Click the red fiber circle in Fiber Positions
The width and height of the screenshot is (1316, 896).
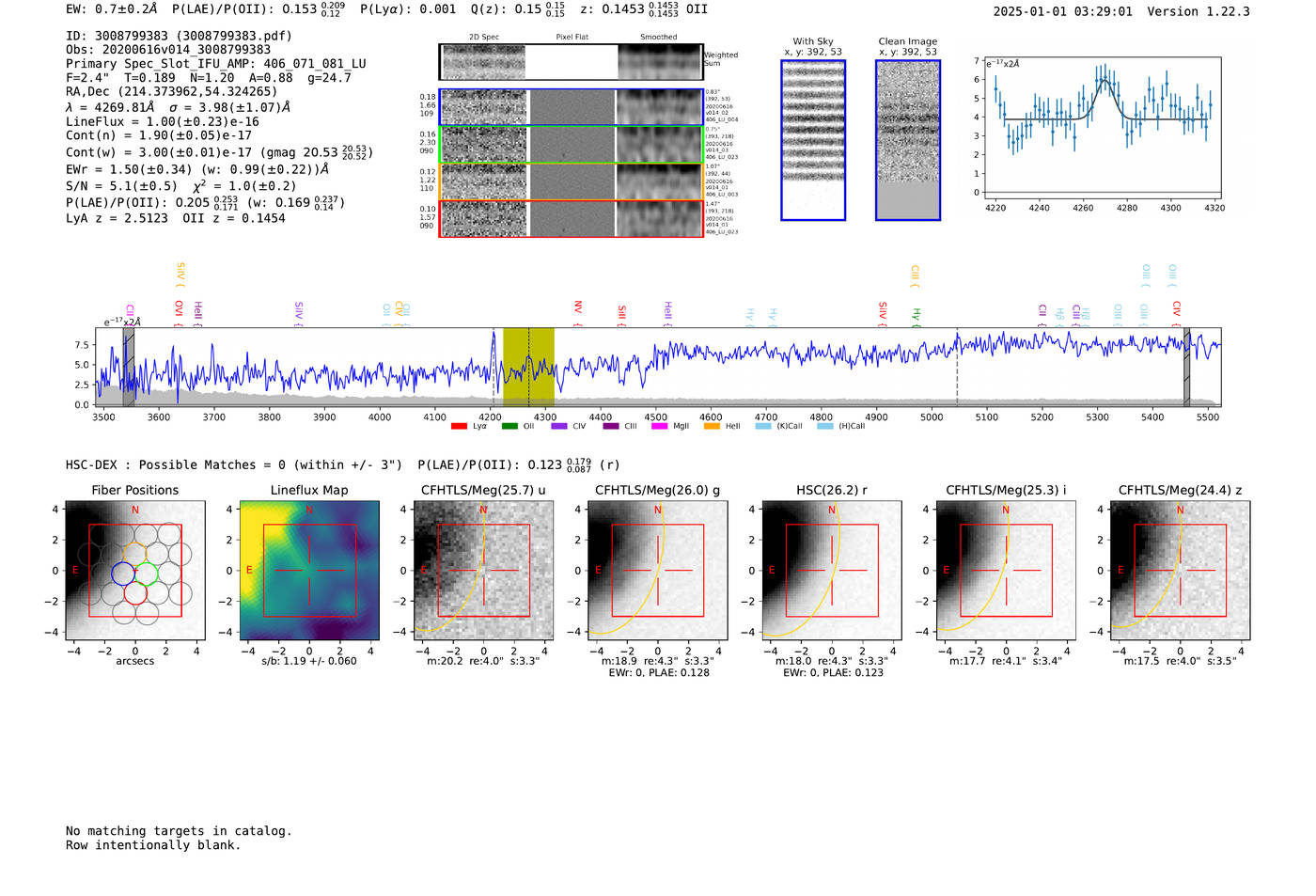134,592
